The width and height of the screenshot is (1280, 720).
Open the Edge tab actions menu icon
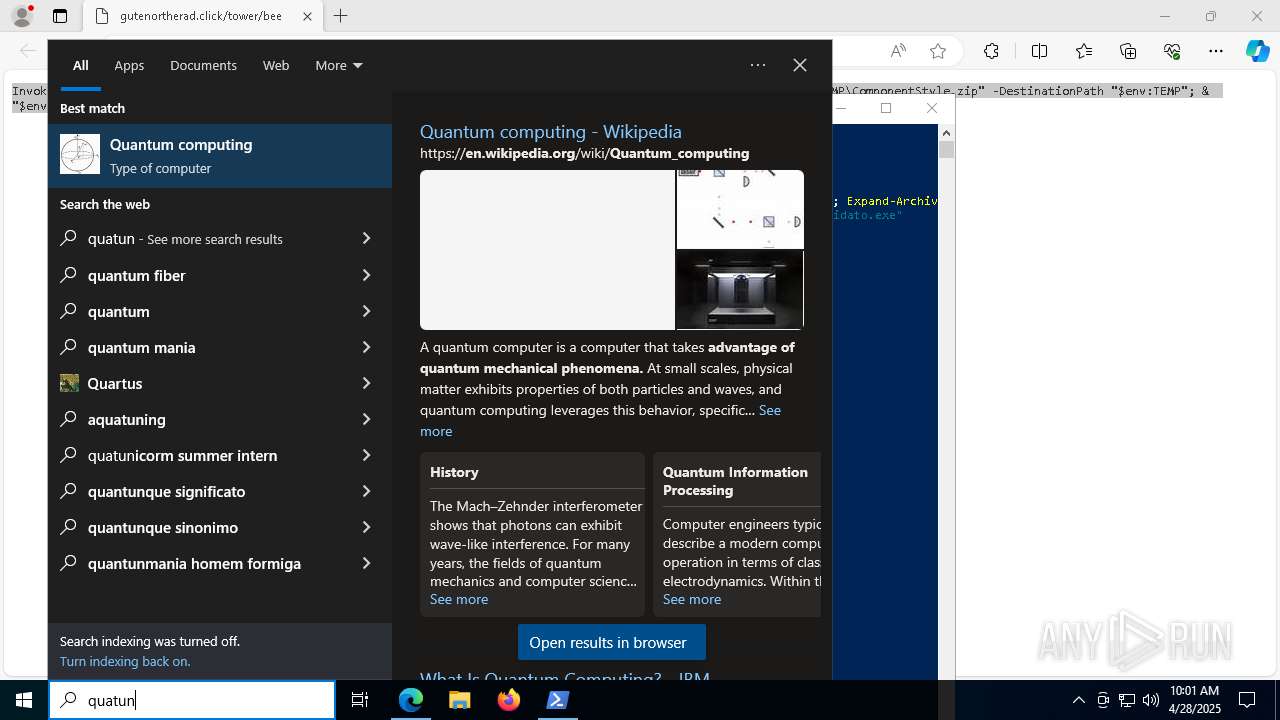click(x=60, y=16)
